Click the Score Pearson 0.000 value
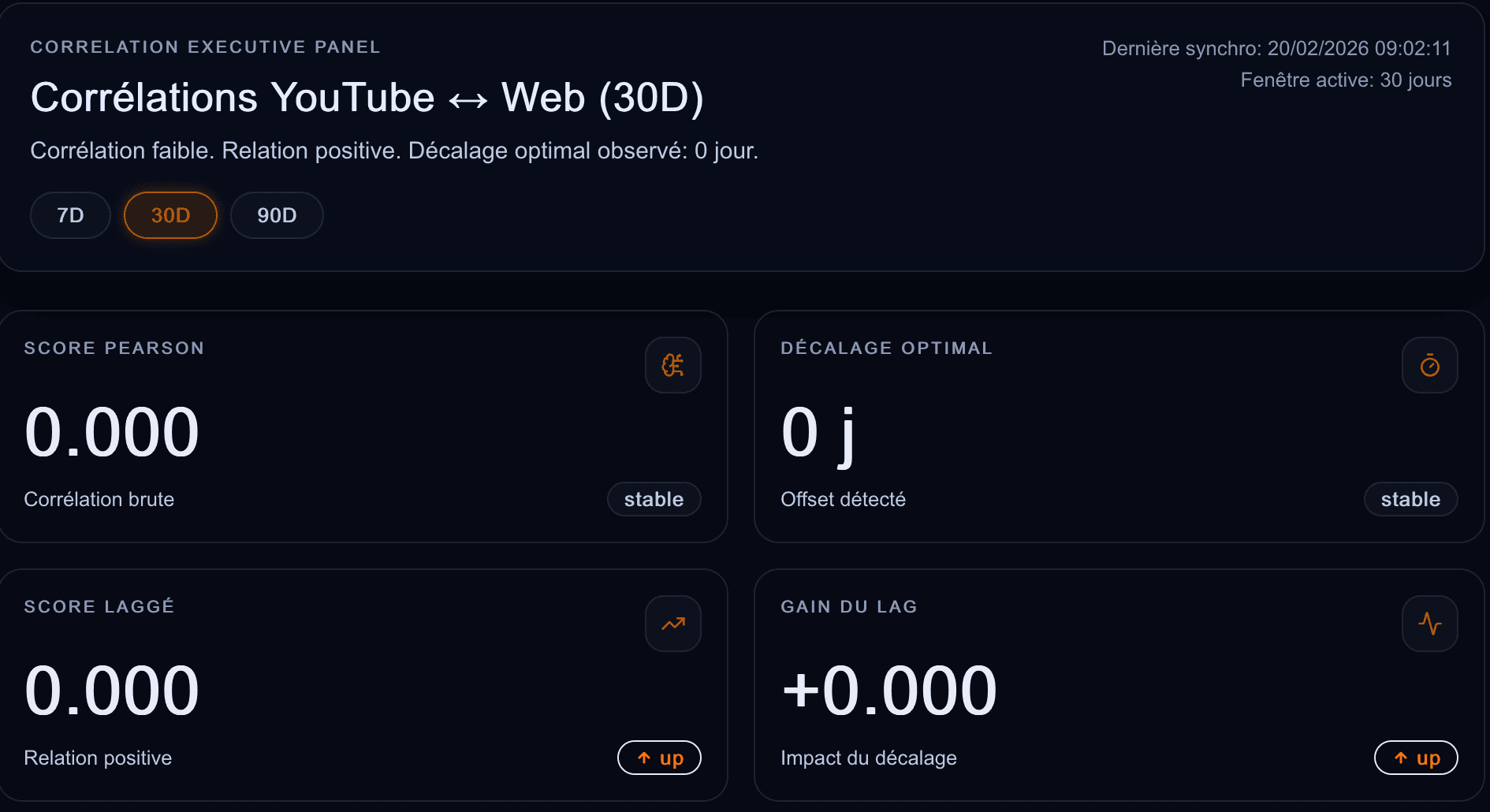This screenshot has height=812, width=1490. coord(112,432)
